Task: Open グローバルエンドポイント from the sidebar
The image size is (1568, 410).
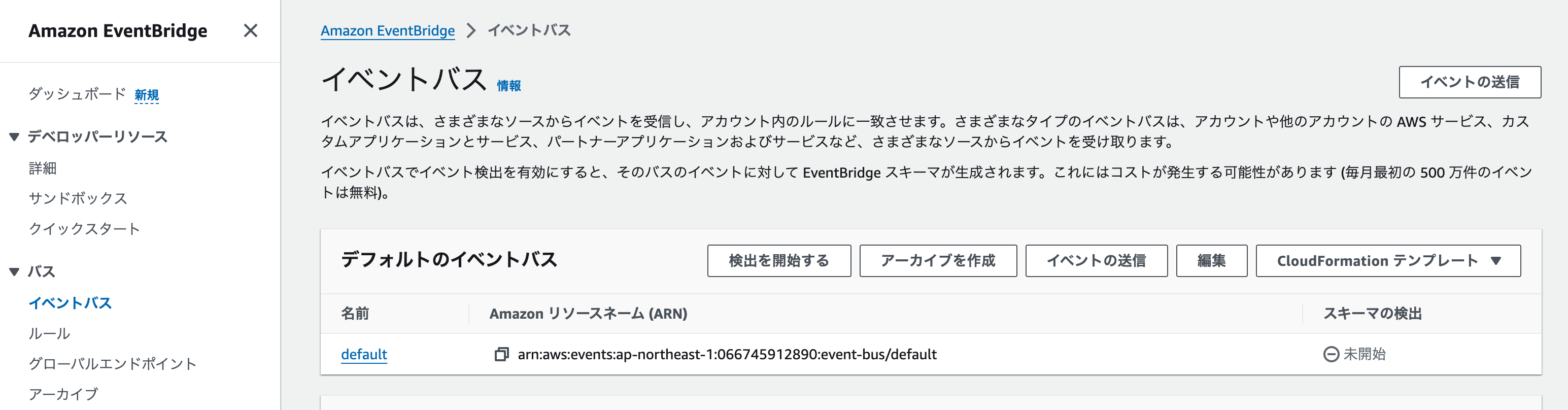Action: [113, 364]
